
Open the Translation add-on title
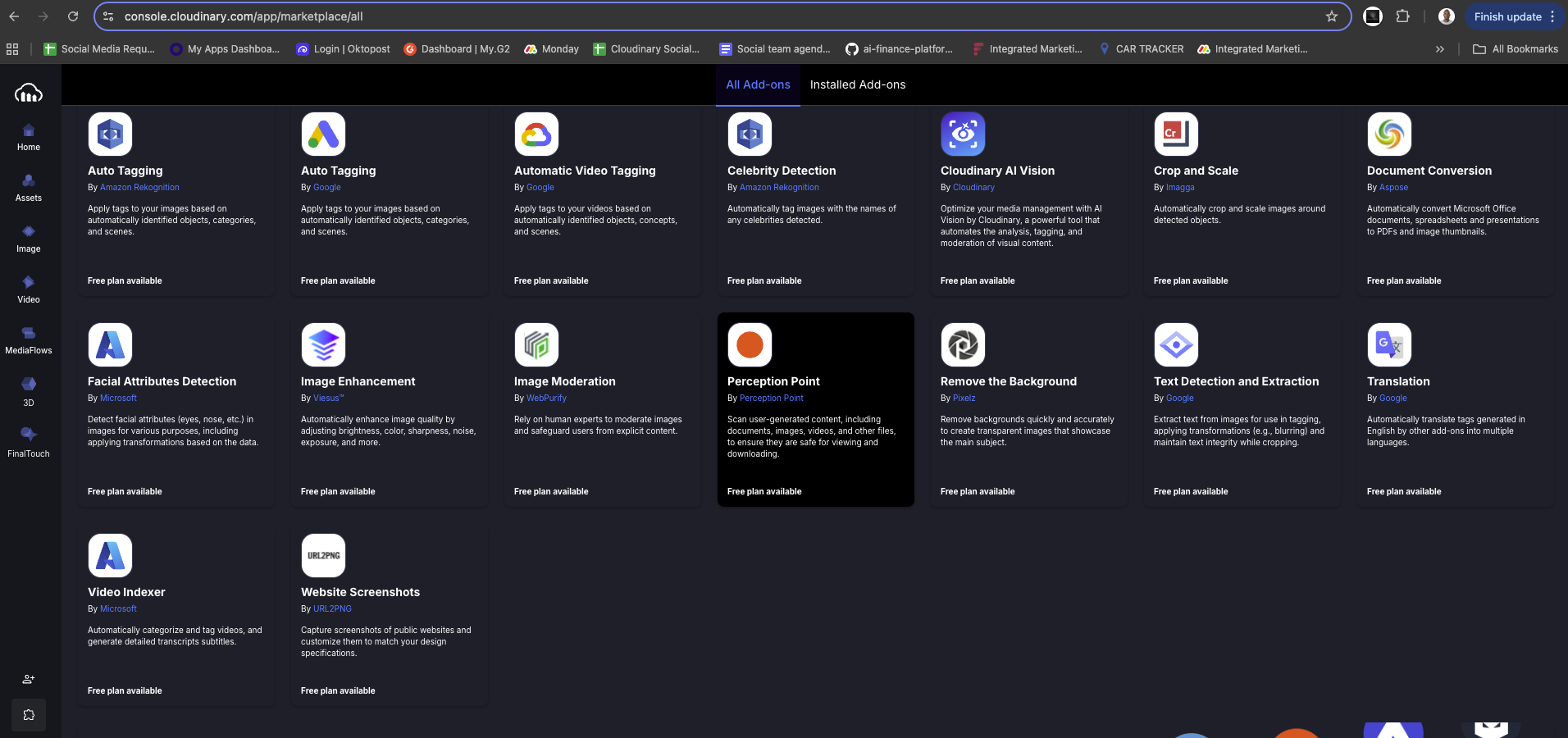(x=1398, y=381)
